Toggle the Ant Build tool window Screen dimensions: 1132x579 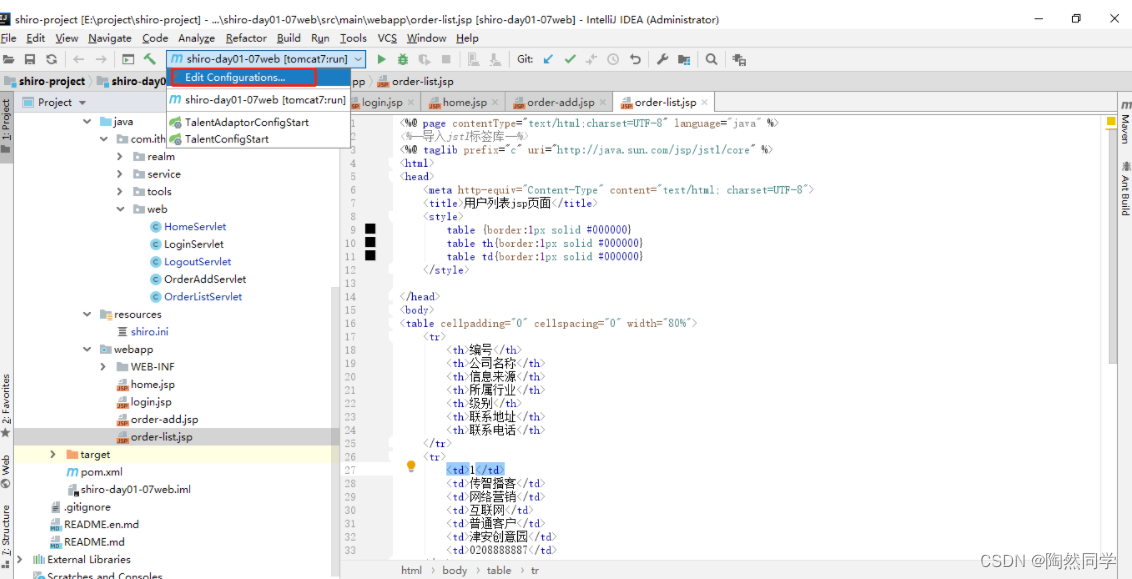(1125, 186)
